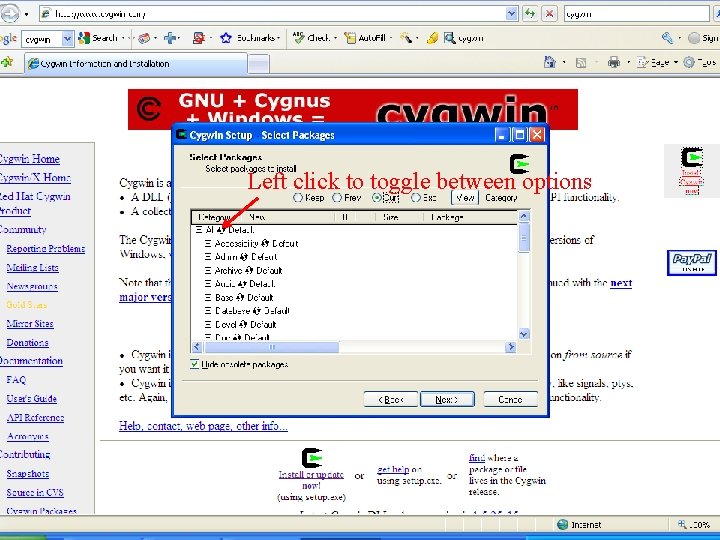Select the Exp radio button

(416, 198)
